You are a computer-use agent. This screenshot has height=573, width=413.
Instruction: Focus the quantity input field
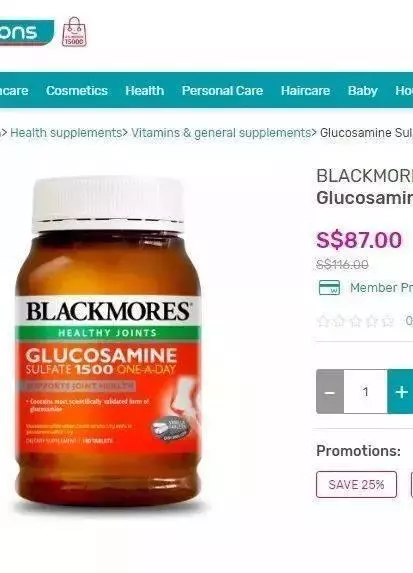click(365, 392)
